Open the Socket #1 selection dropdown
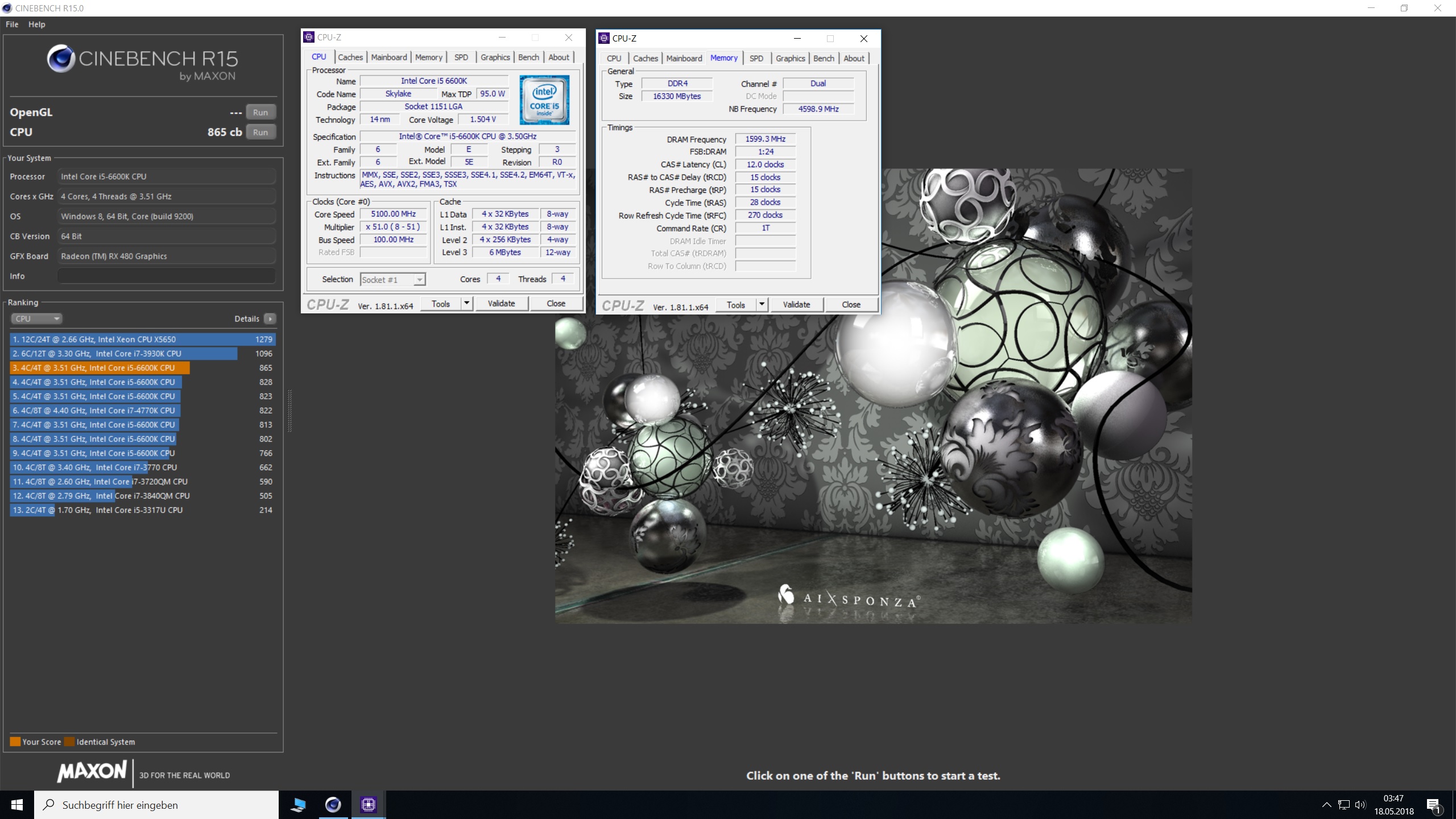This screenshot has width=1456, height=819. (393, 279)
